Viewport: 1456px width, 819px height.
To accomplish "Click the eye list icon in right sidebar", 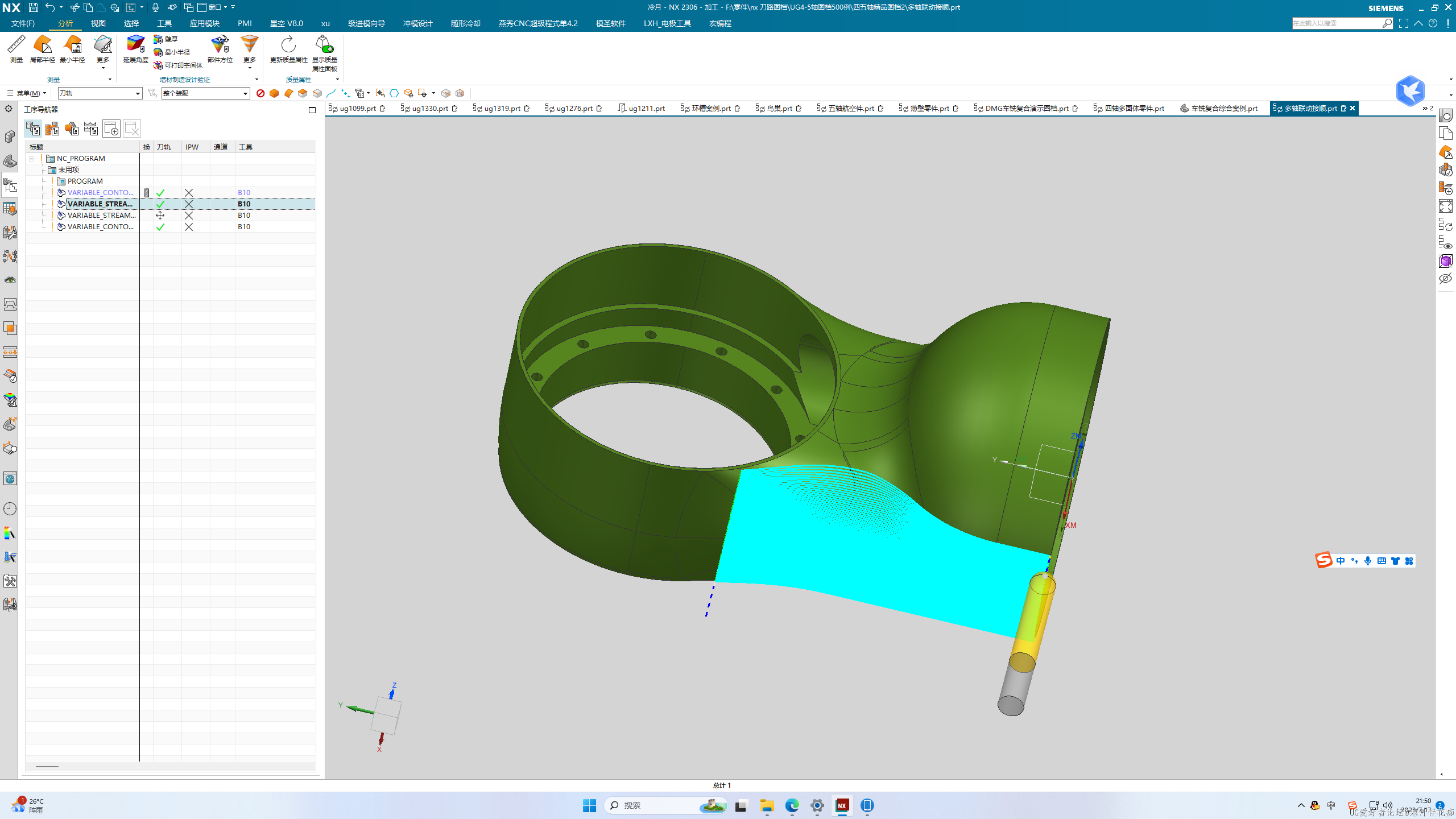I will coord(1445,243).
